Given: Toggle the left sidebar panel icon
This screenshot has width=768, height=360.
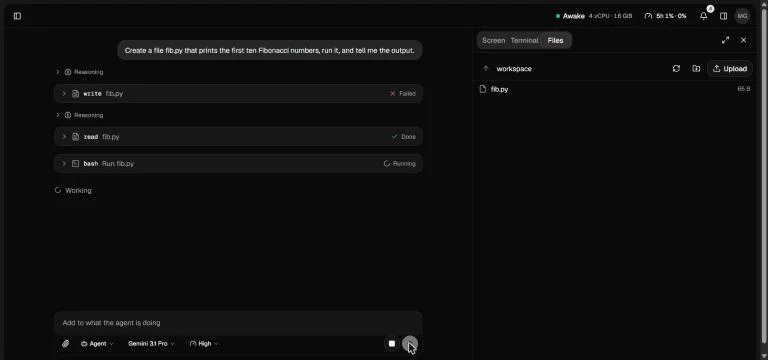Looking at the screenshot, I should pyautogui.click(x=17, y=16).
